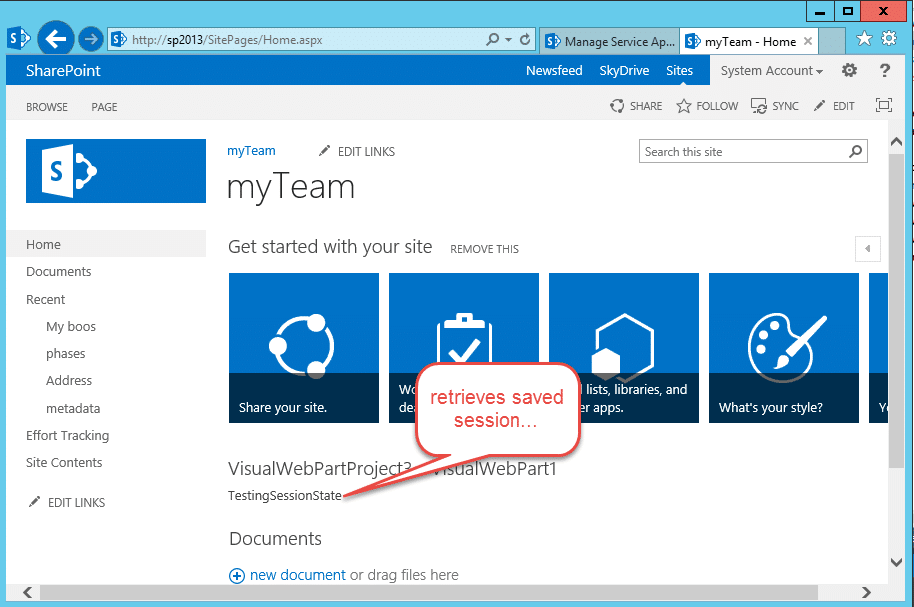Open the SharePoint Settings gear menu
The image size is (914, 607).
[x=849, y=71]
